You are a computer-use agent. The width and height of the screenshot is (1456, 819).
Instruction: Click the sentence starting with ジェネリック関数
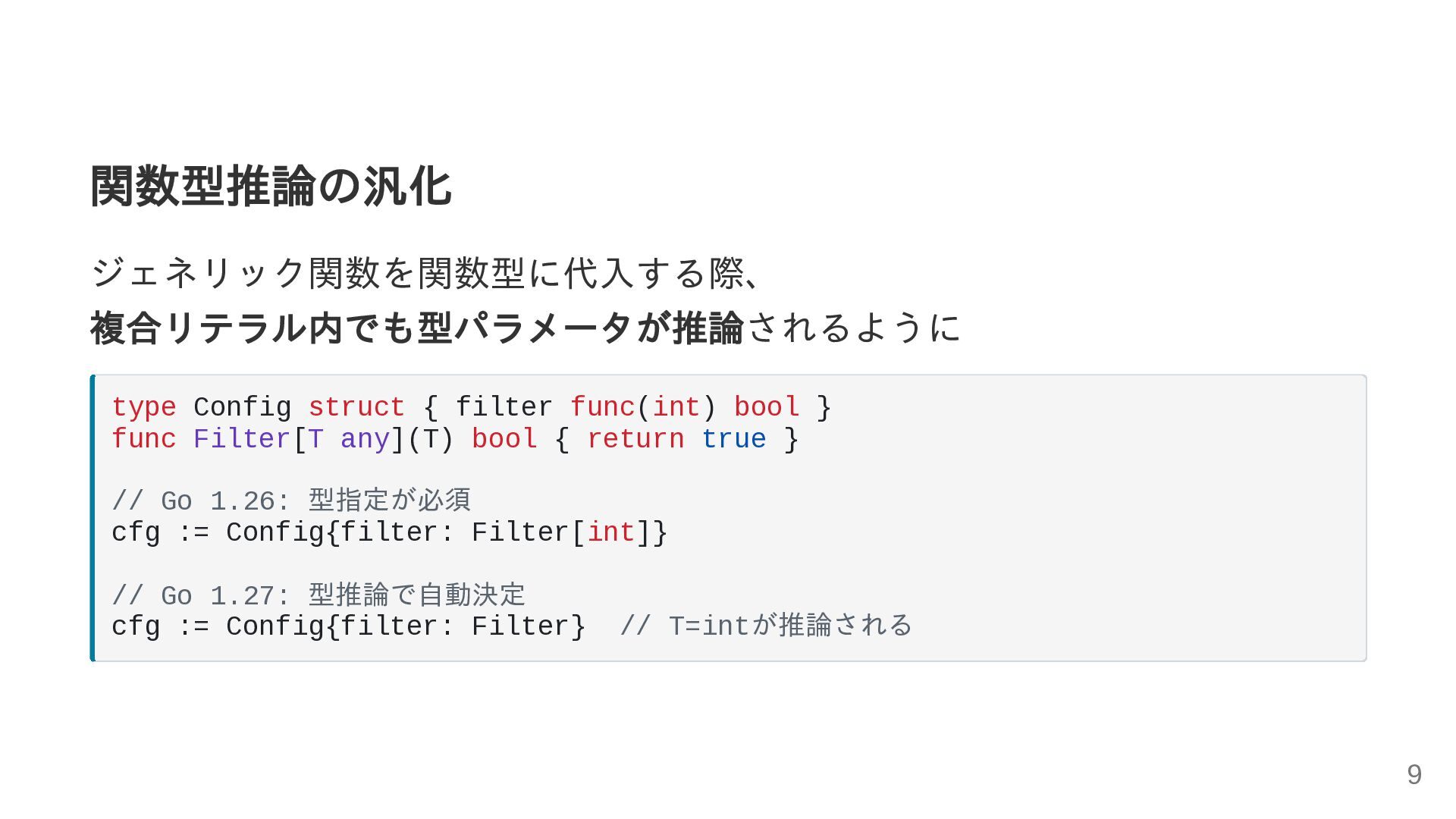pyautogui.click(x=425, y=273)
